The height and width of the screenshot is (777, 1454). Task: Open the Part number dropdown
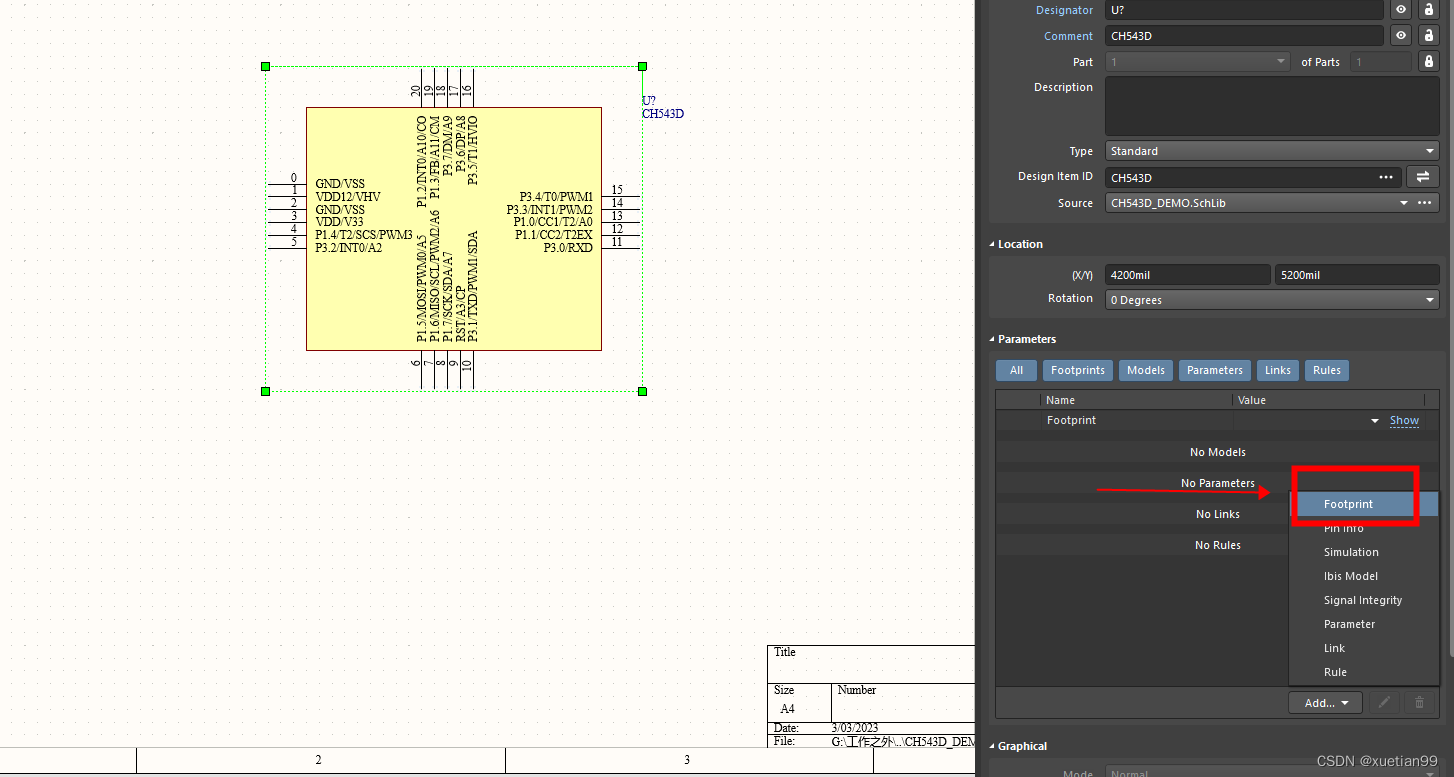[x=1198, y=62]
